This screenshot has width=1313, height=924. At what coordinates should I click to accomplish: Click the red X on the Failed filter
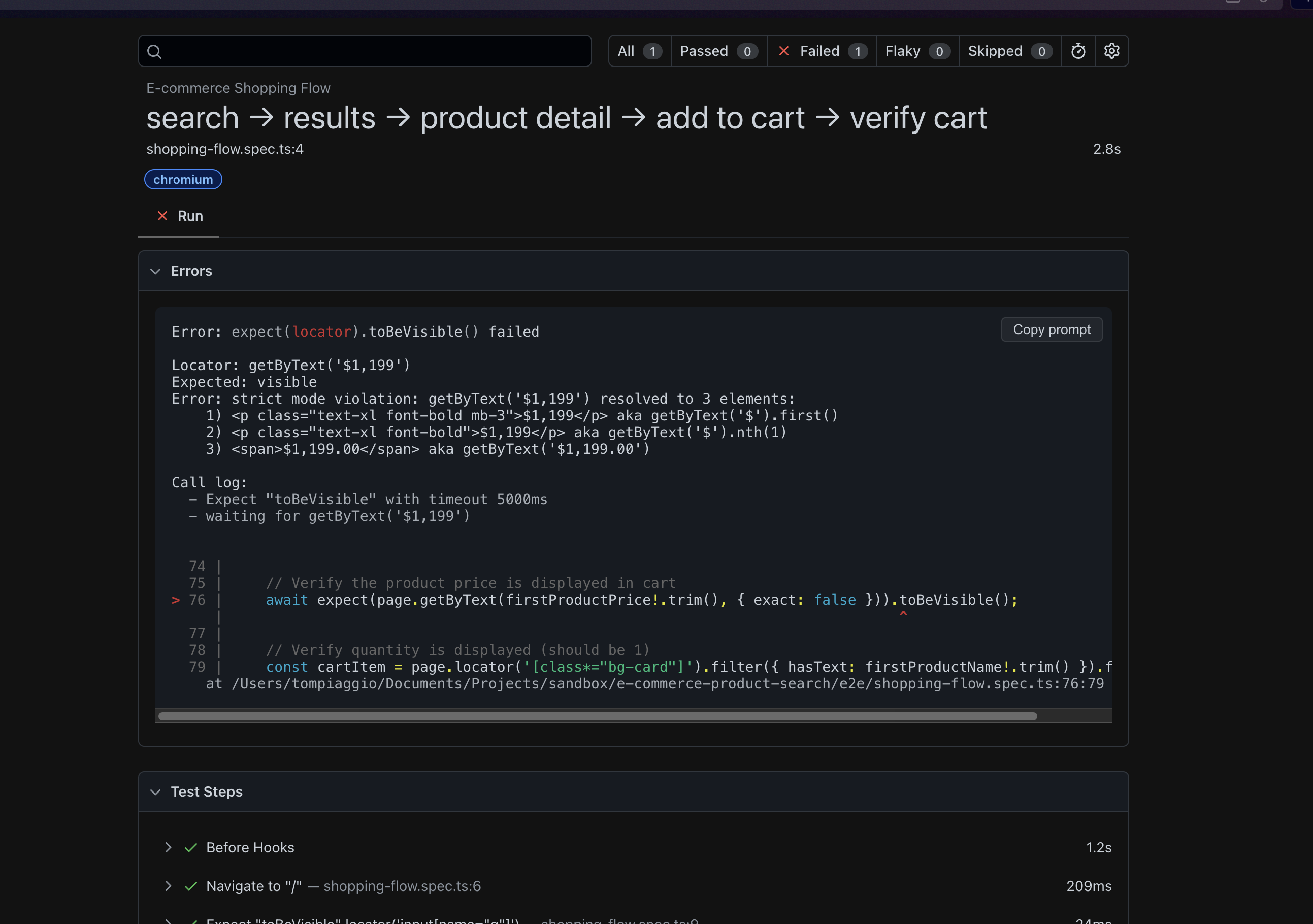pyautogui.click(x=784, y=51)
